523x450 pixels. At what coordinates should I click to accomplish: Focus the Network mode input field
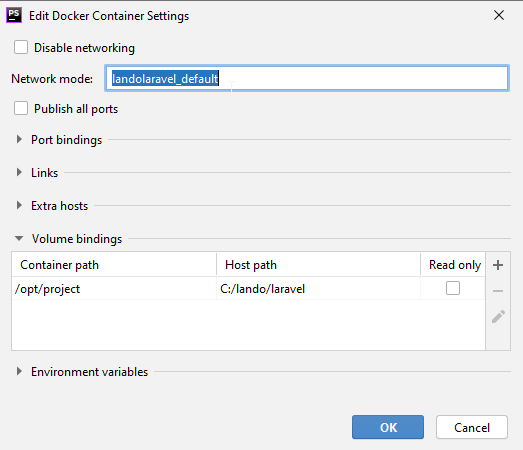307,78
